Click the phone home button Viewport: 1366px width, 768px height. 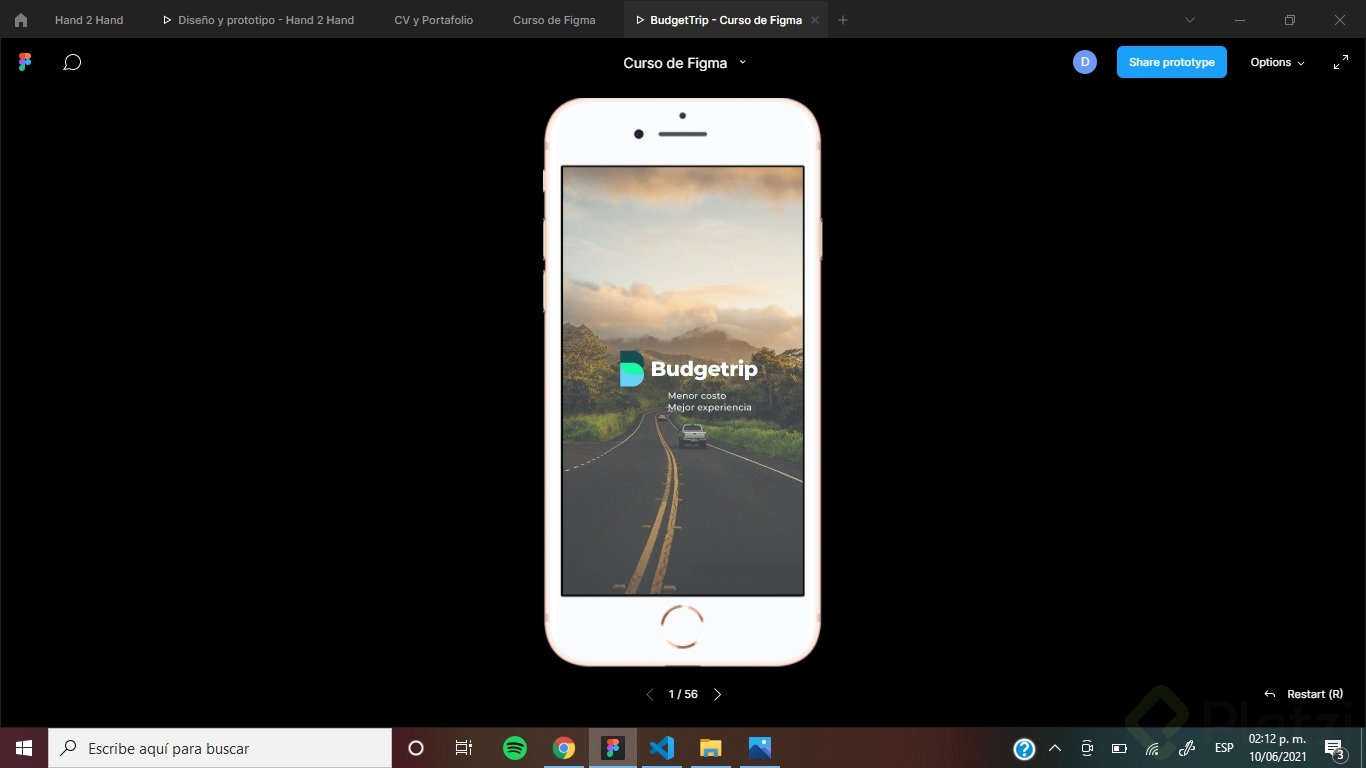[x=682, y=627]
